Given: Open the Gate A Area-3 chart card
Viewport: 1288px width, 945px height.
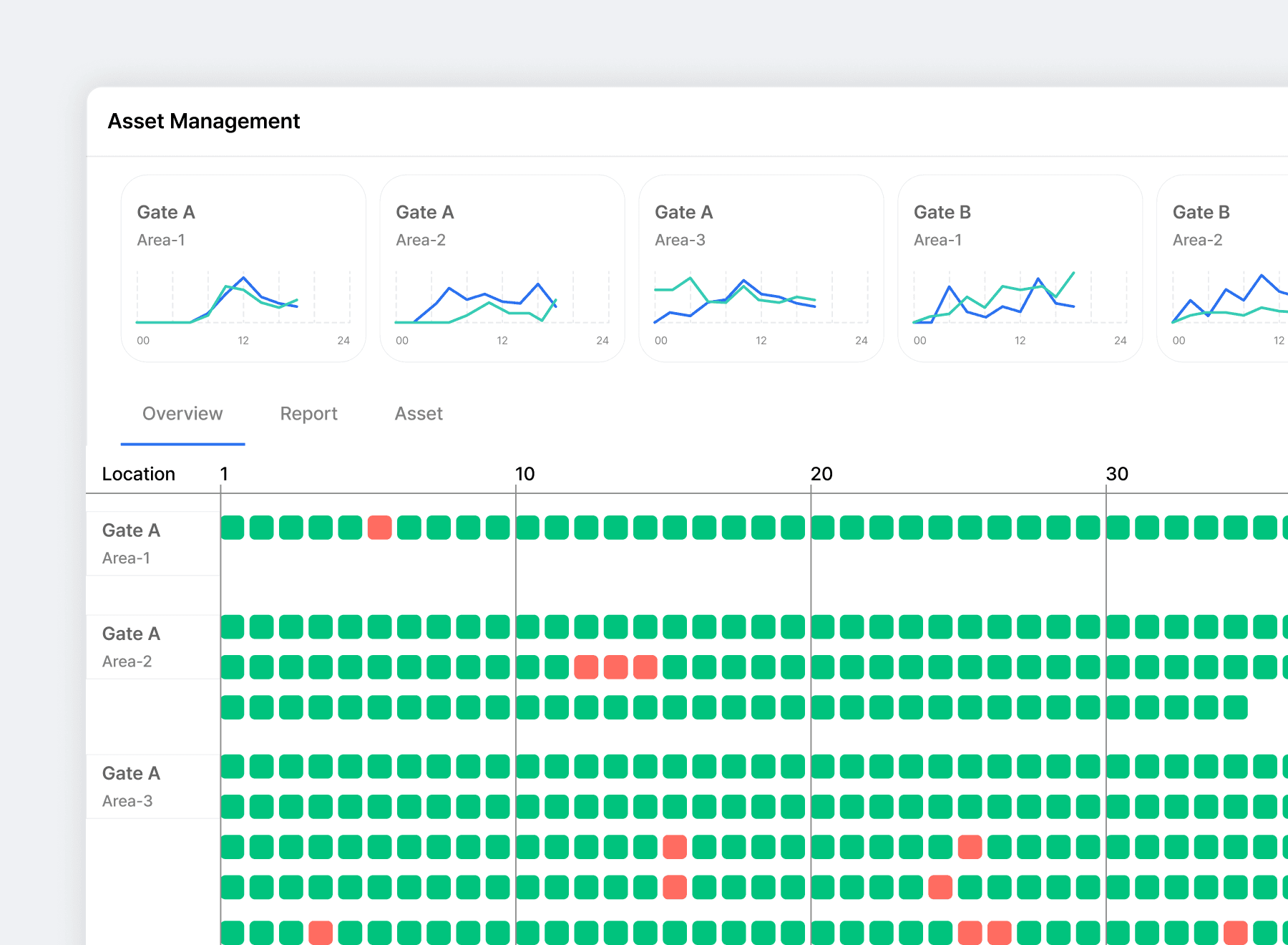Looking at the screenshot, I should click(x=761, y=268).
